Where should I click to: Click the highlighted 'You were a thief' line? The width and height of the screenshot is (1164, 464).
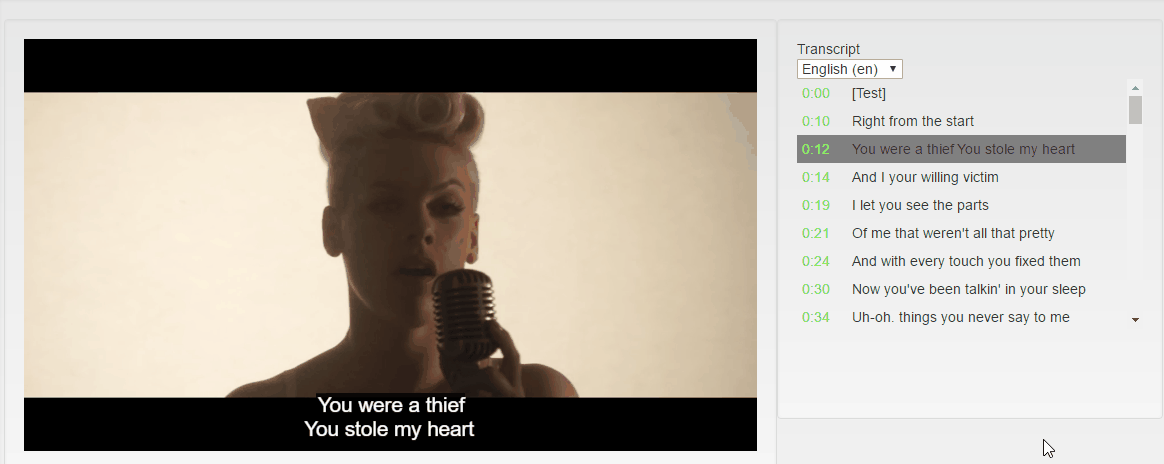(x=961, y=149)
